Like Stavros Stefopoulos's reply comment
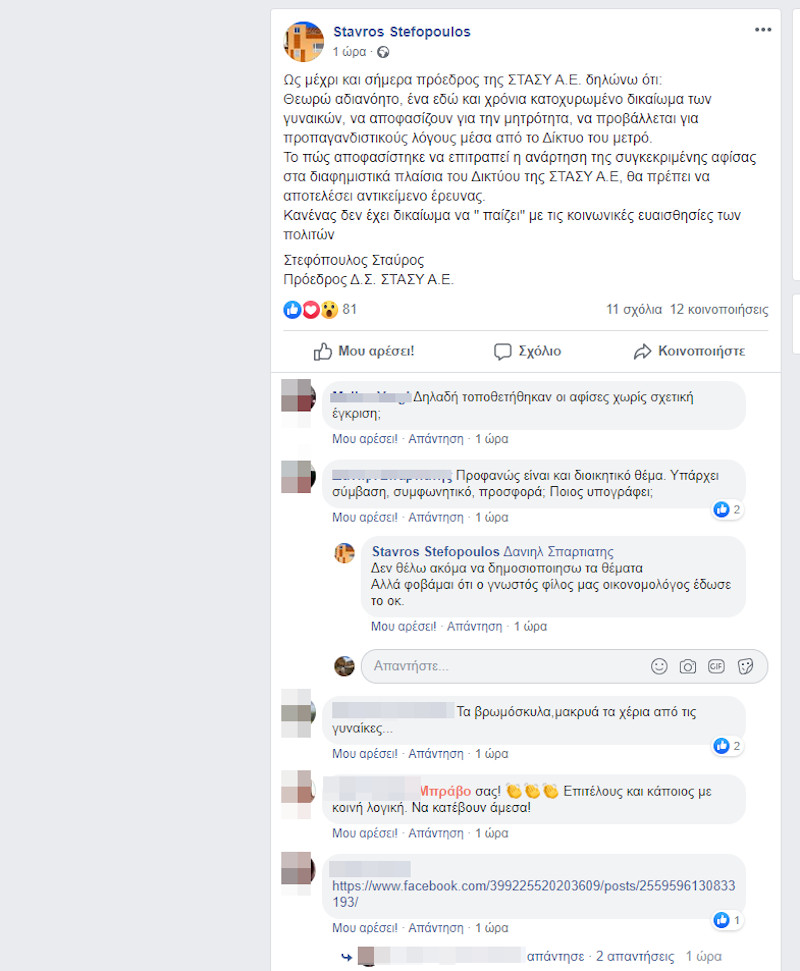Image resolution: width=800 pixels, height=971 pixels. click(403, 626)
